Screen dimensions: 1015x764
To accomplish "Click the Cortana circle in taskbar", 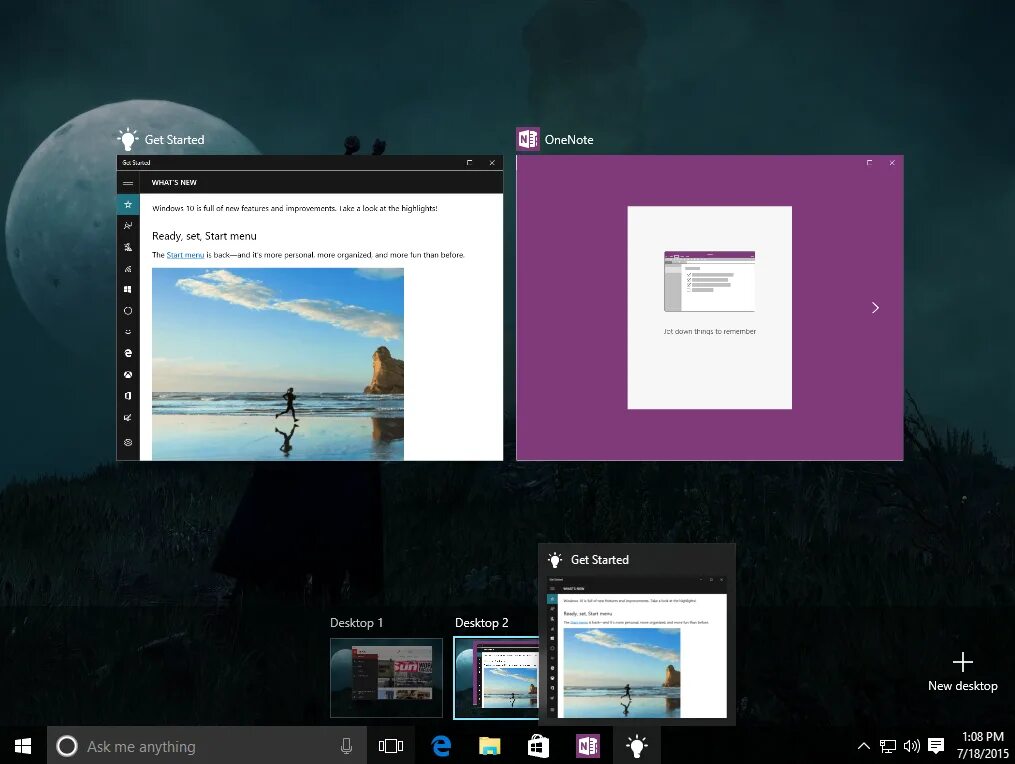I will (67, 746).
